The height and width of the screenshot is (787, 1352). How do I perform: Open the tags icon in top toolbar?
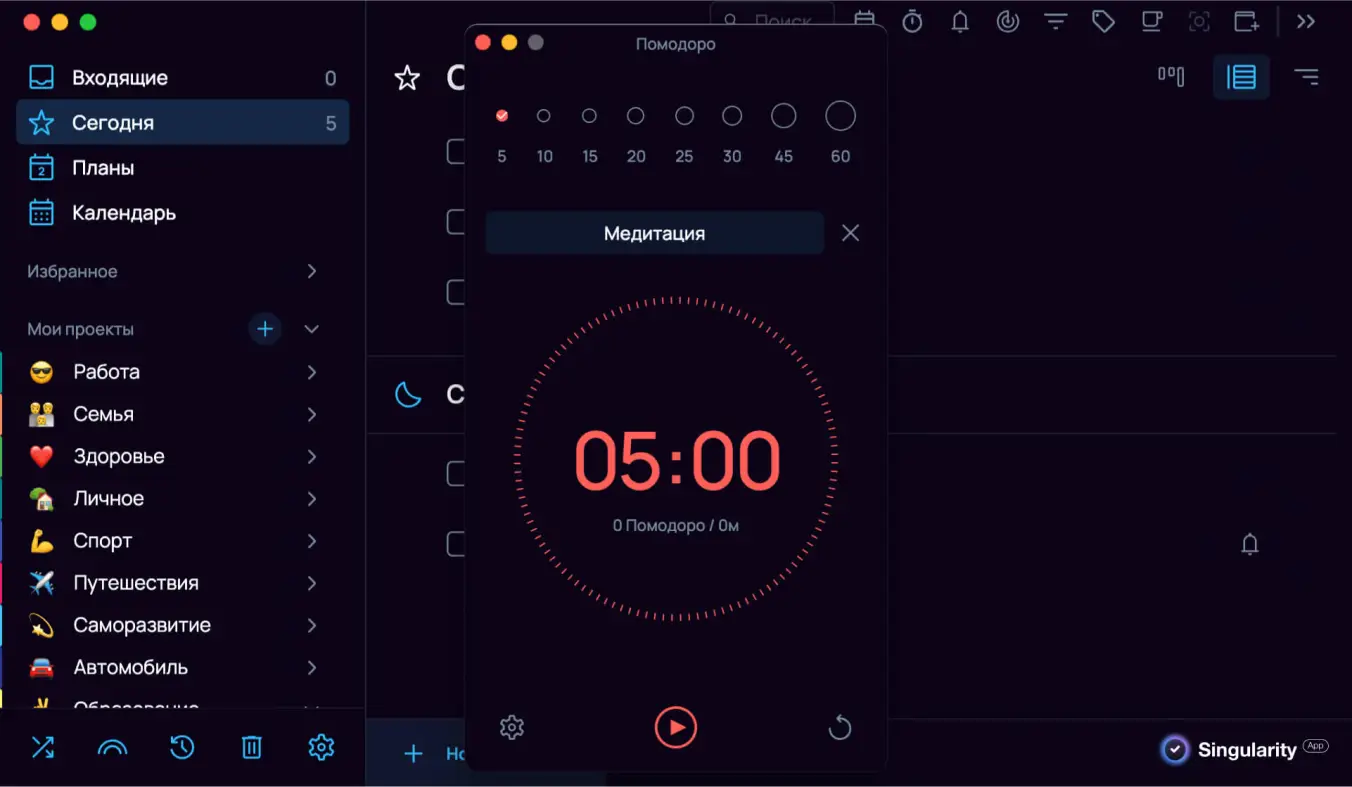[x=1103, y=21]
